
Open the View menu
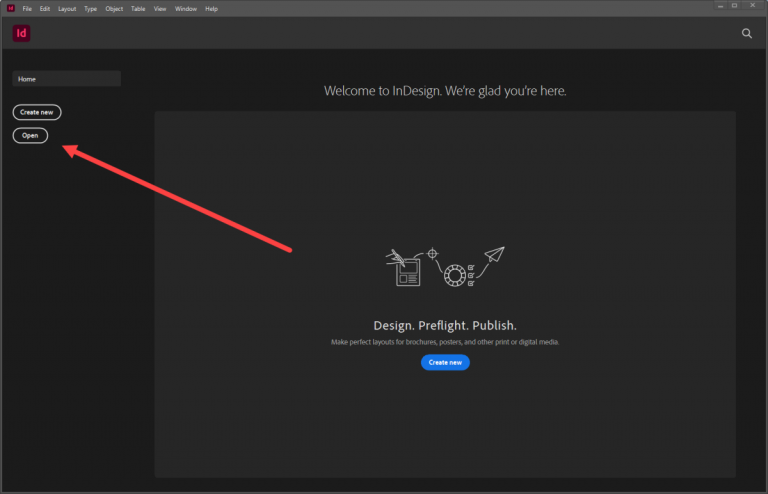(160, 8)
